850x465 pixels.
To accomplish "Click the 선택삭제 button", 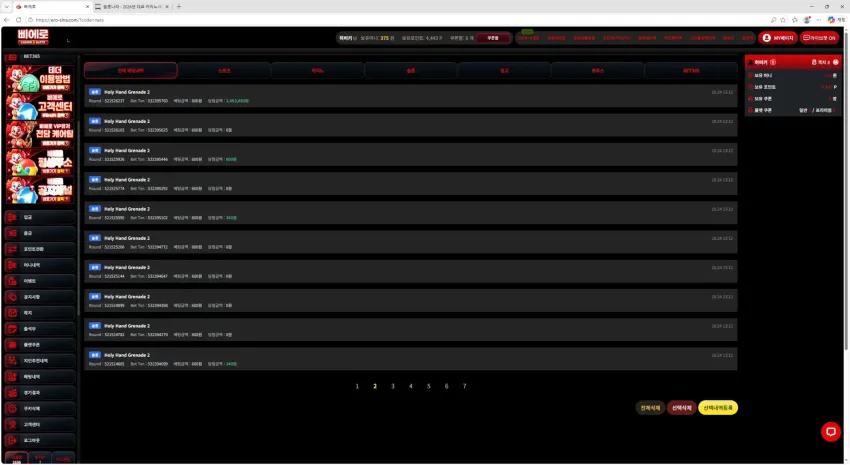I will (x=681, y=408).
